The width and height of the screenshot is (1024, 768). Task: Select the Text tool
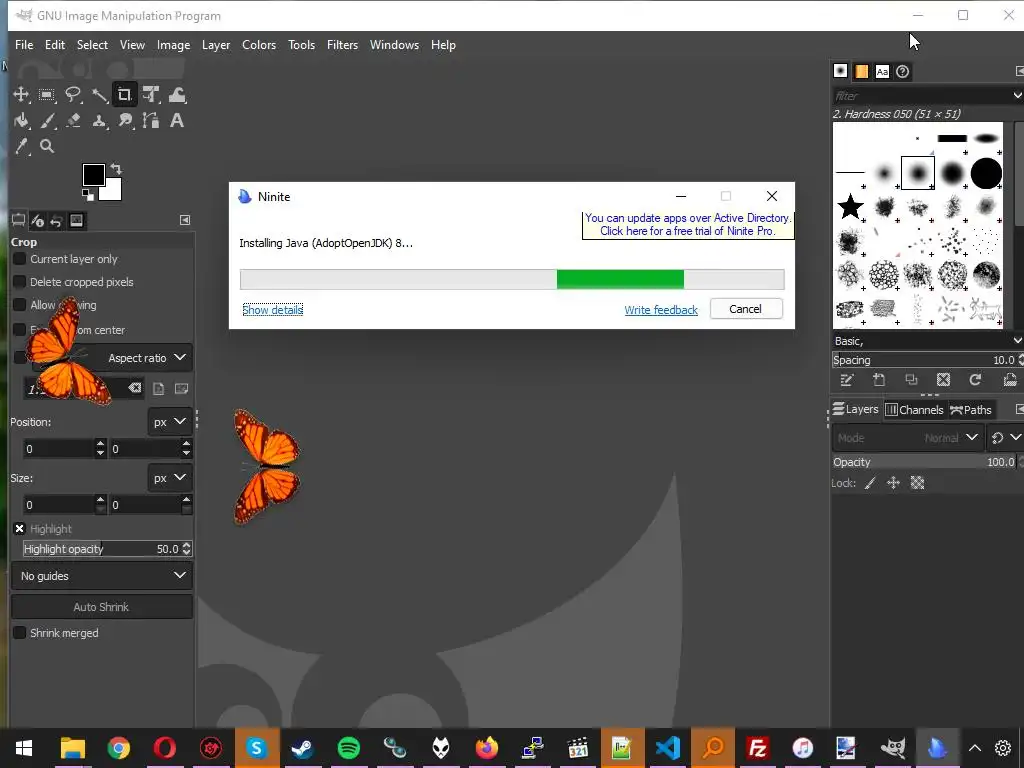pos(176,121)
